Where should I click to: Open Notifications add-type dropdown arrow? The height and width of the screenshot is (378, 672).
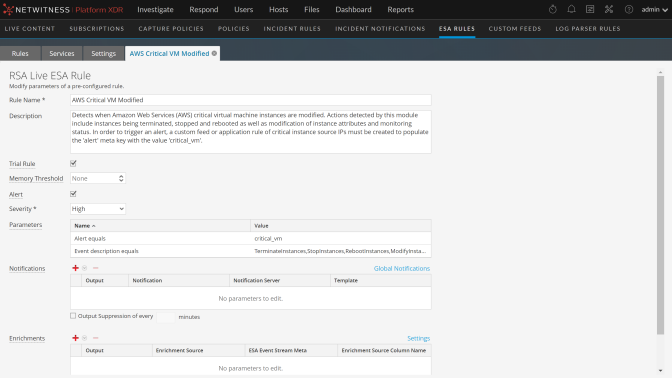click(85, 268)
